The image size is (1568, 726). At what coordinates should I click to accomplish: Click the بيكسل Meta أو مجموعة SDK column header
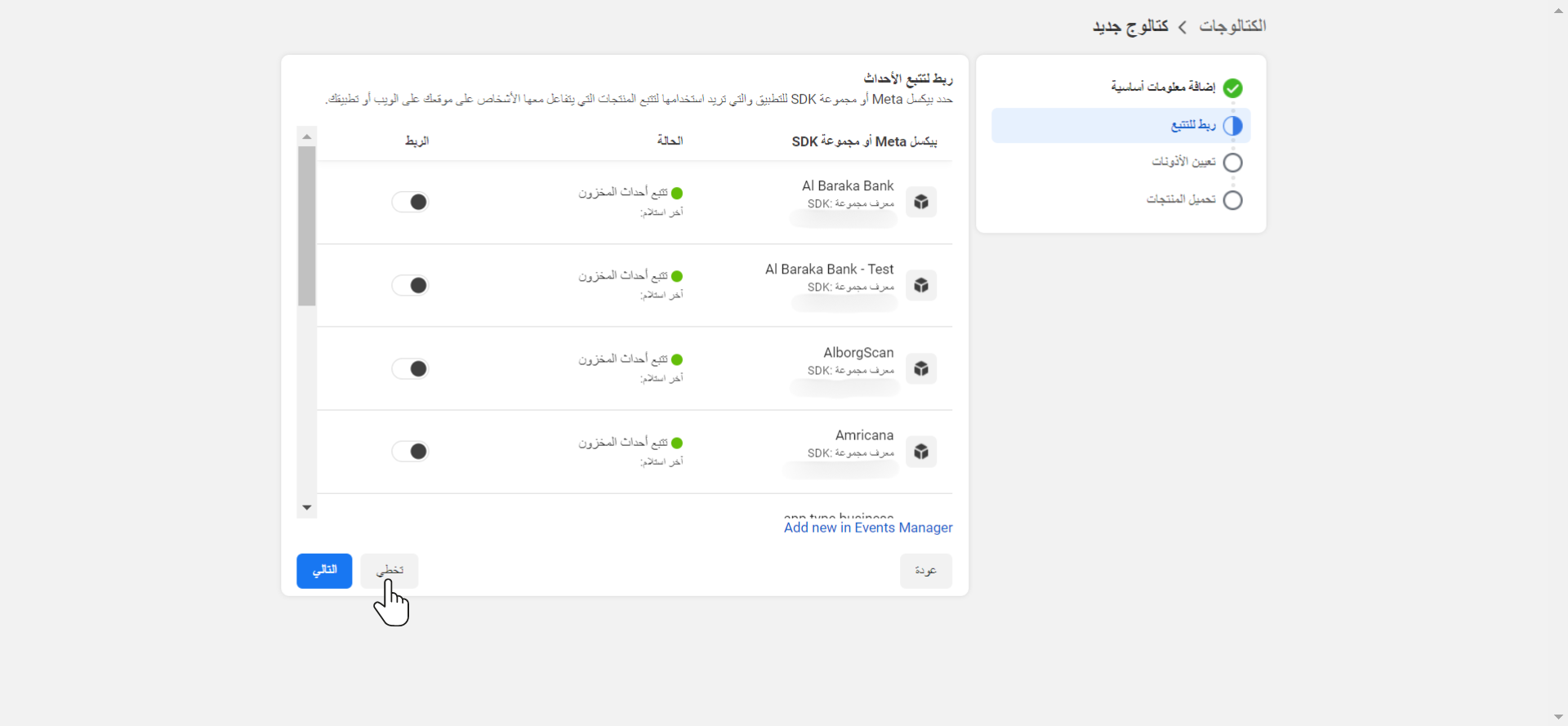pyautogui.click(x=864, y=141)
